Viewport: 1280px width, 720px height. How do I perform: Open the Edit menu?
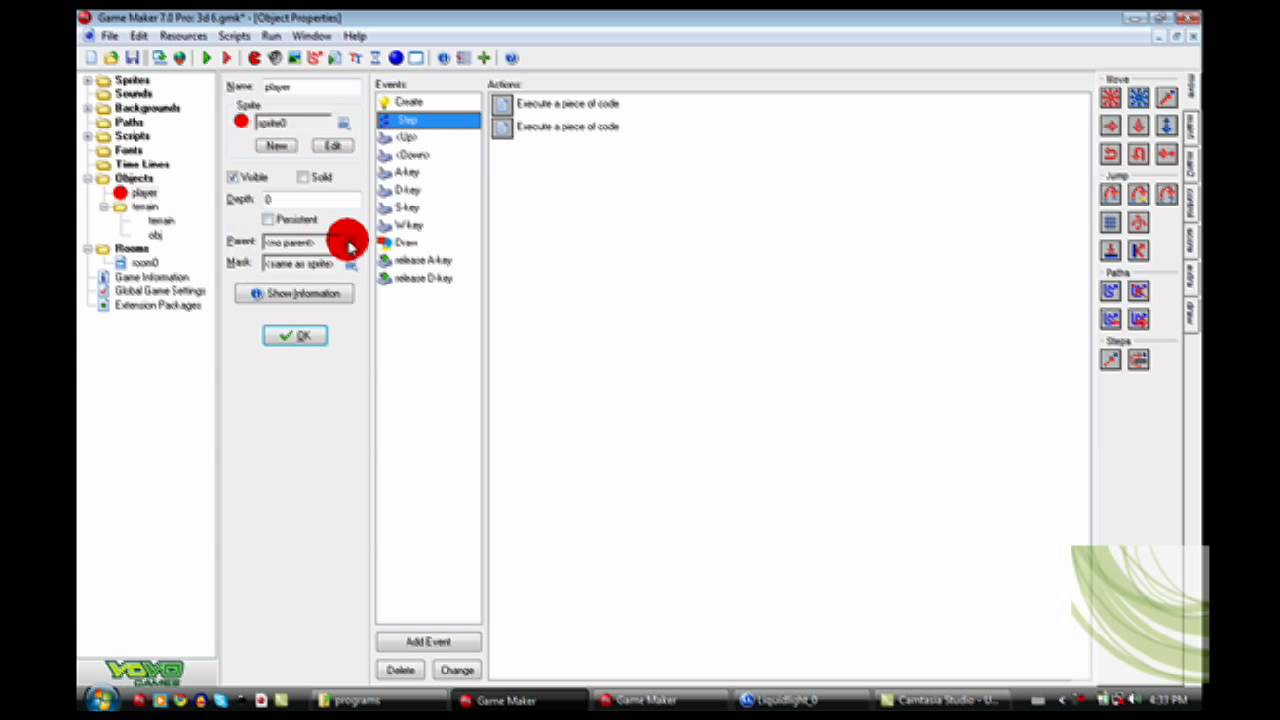pos(138,36)
